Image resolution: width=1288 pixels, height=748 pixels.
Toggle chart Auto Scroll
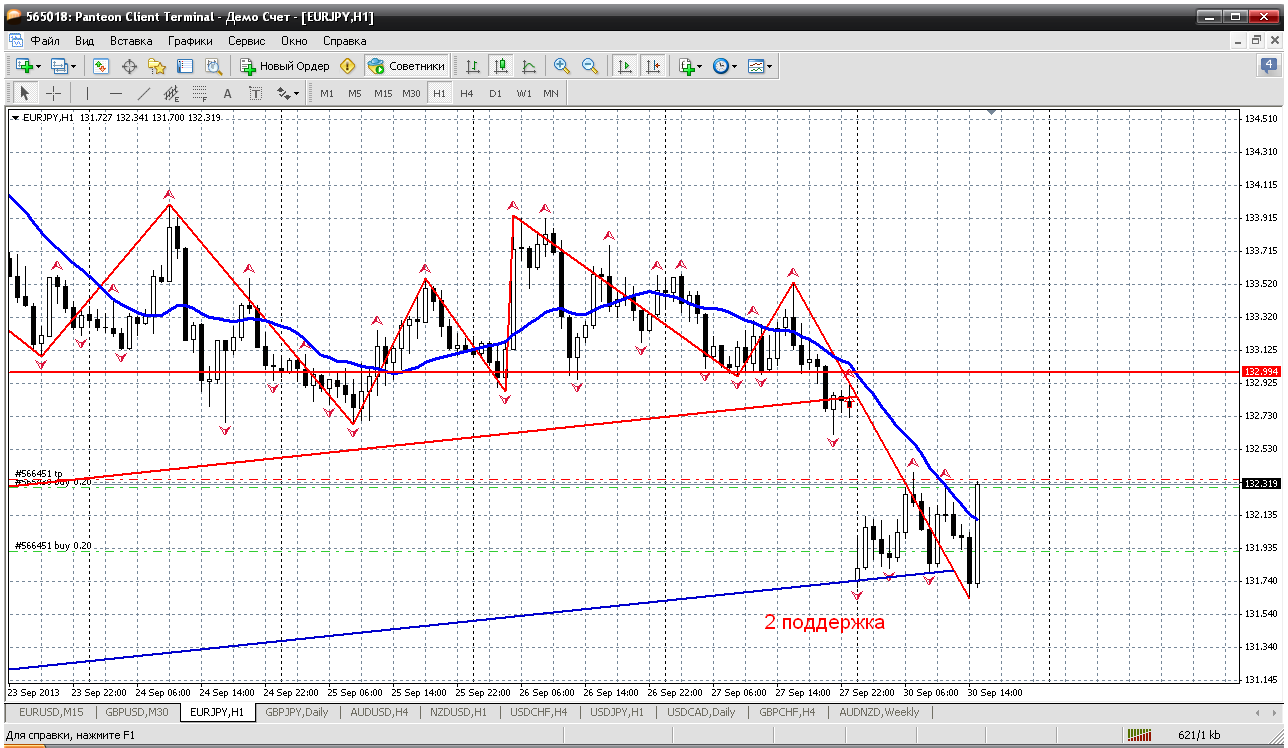(x=625, y=66)
